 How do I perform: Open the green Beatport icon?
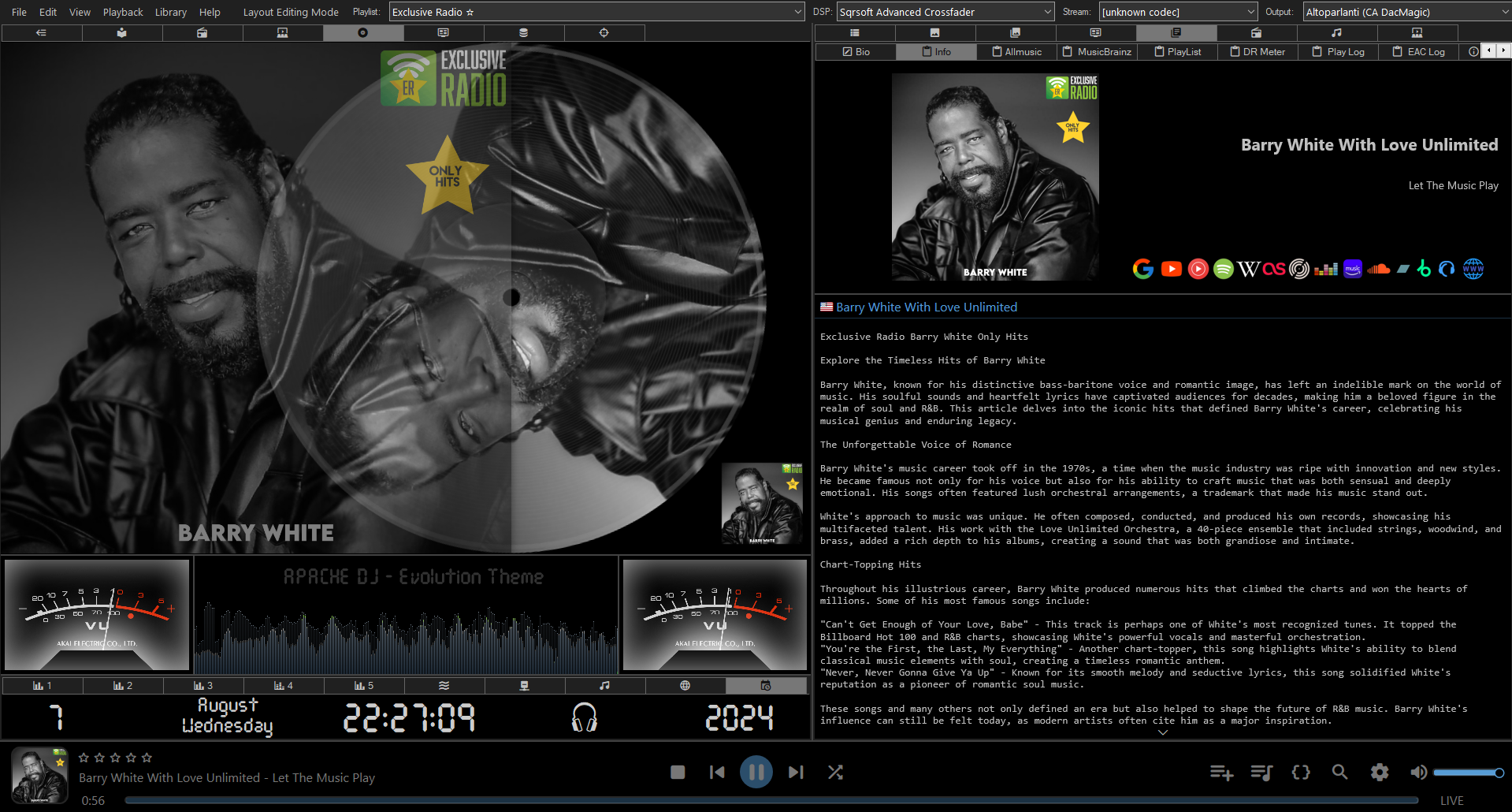[1423, 269]
